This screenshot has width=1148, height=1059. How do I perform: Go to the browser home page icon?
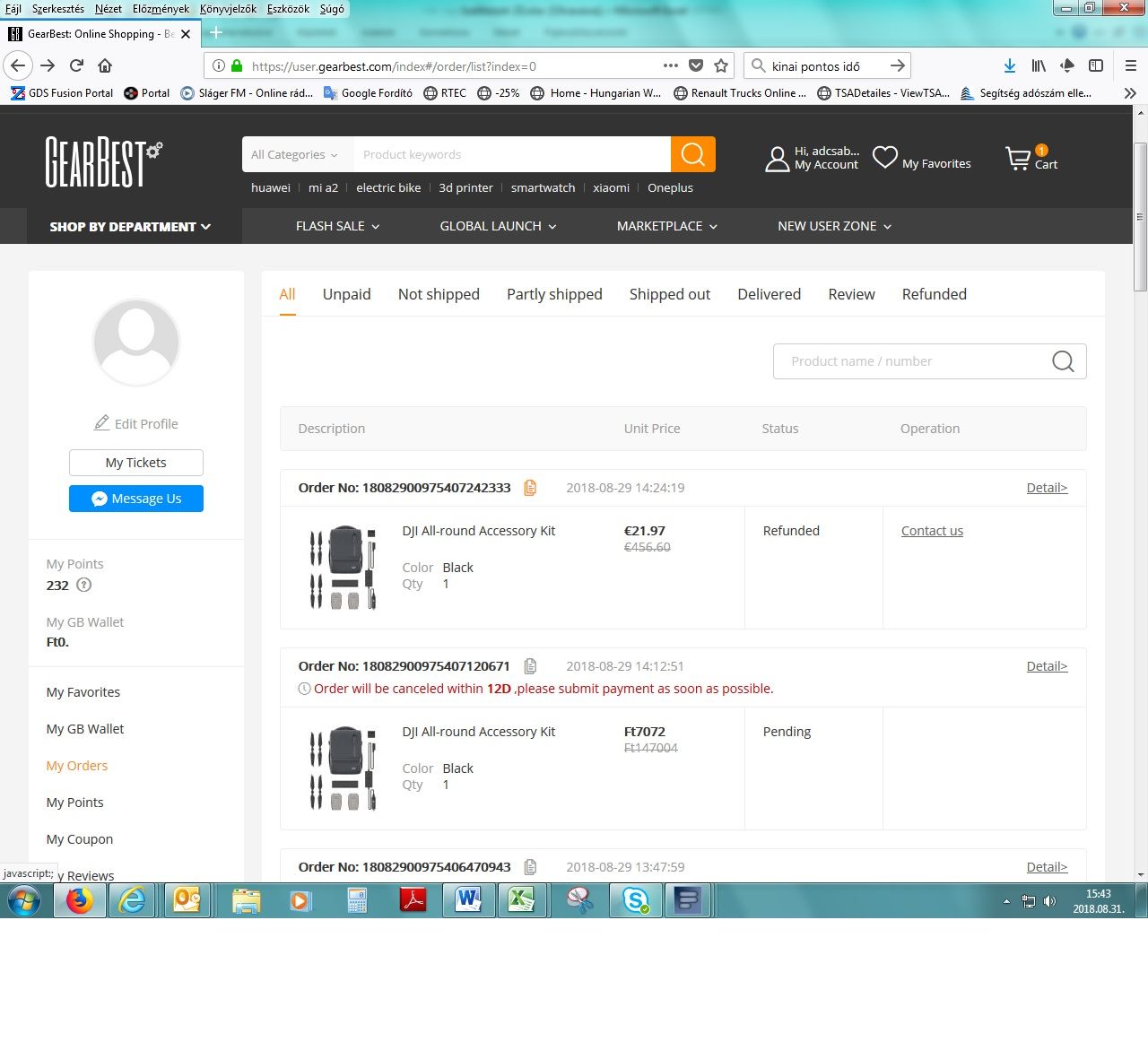(105, 65)
